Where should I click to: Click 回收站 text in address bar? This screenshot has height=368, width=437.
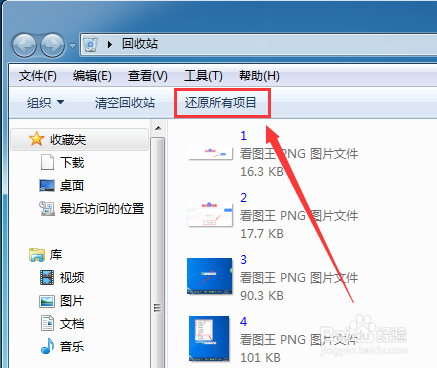140,44
